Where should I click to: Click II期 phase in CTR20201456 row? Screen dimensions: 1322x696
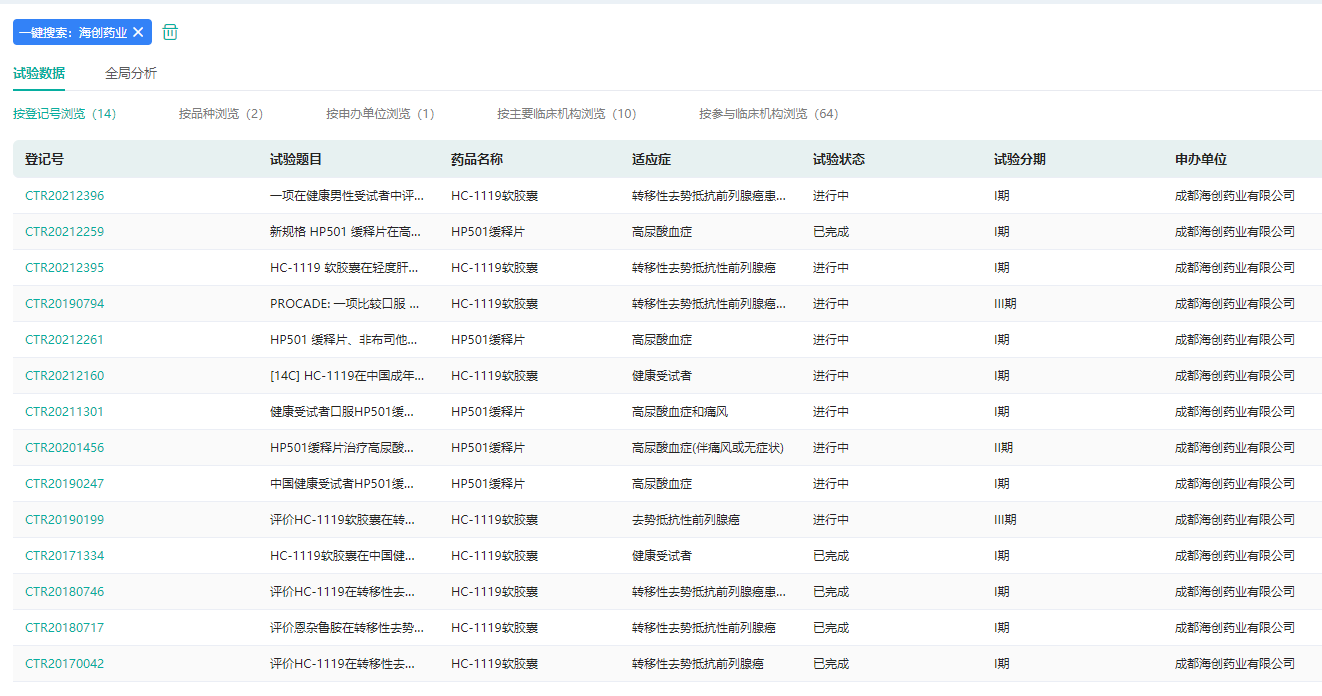coord(1004,448)
